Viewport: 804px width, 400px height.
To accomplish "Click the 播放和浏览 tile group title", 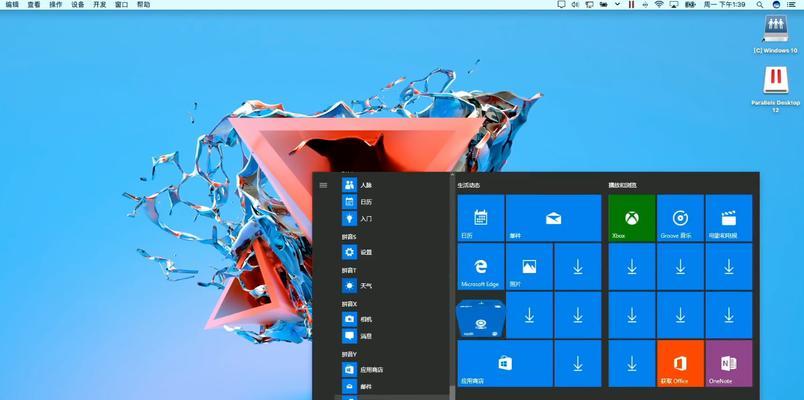I will coord(622,185).
